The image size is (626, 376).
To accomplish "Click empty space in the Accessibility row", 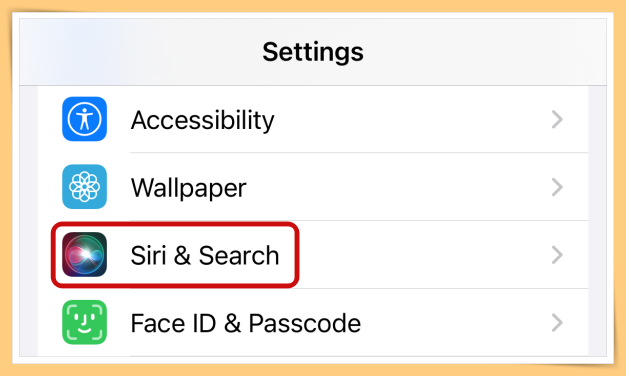I will pyautogui.click(x=411, y=119).
